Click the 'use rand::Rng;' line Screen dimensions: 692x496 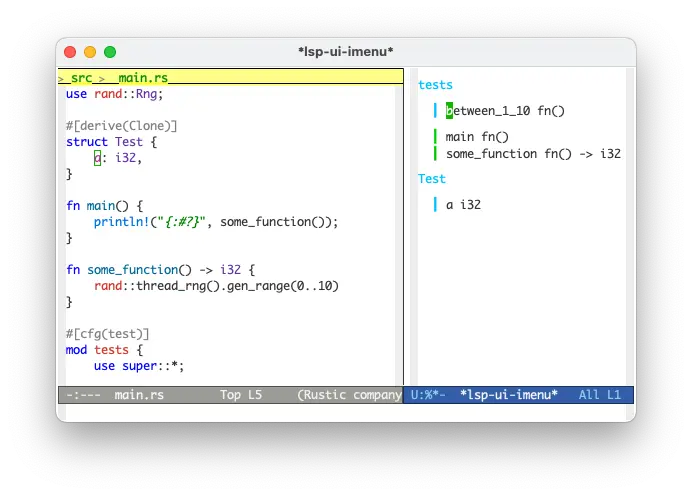[114, 94]
